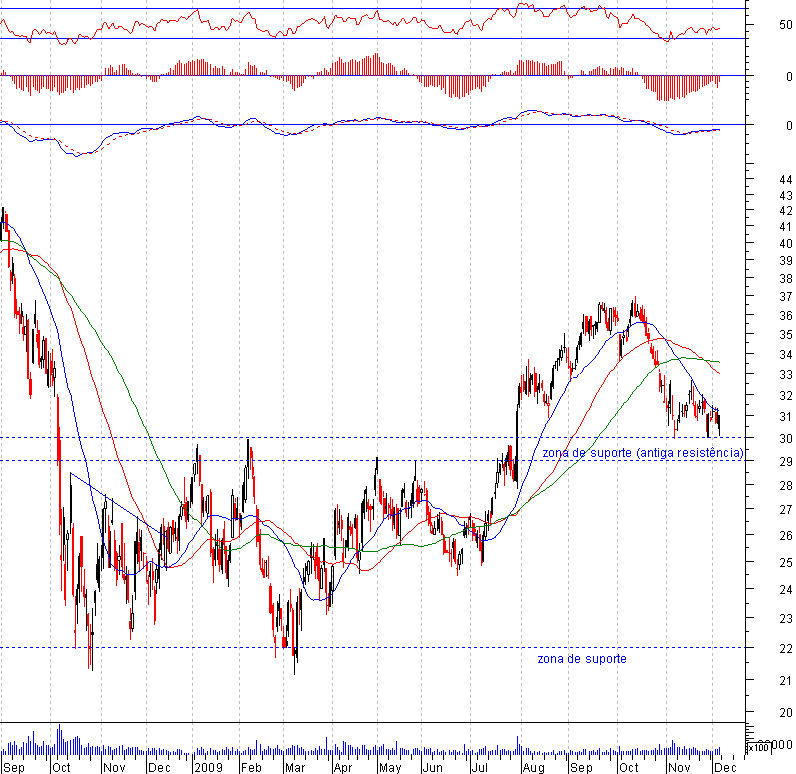Image resolution: width=796 pixels, height=774 pixels.
Task: Click price axis label 33
Action: 786,375
